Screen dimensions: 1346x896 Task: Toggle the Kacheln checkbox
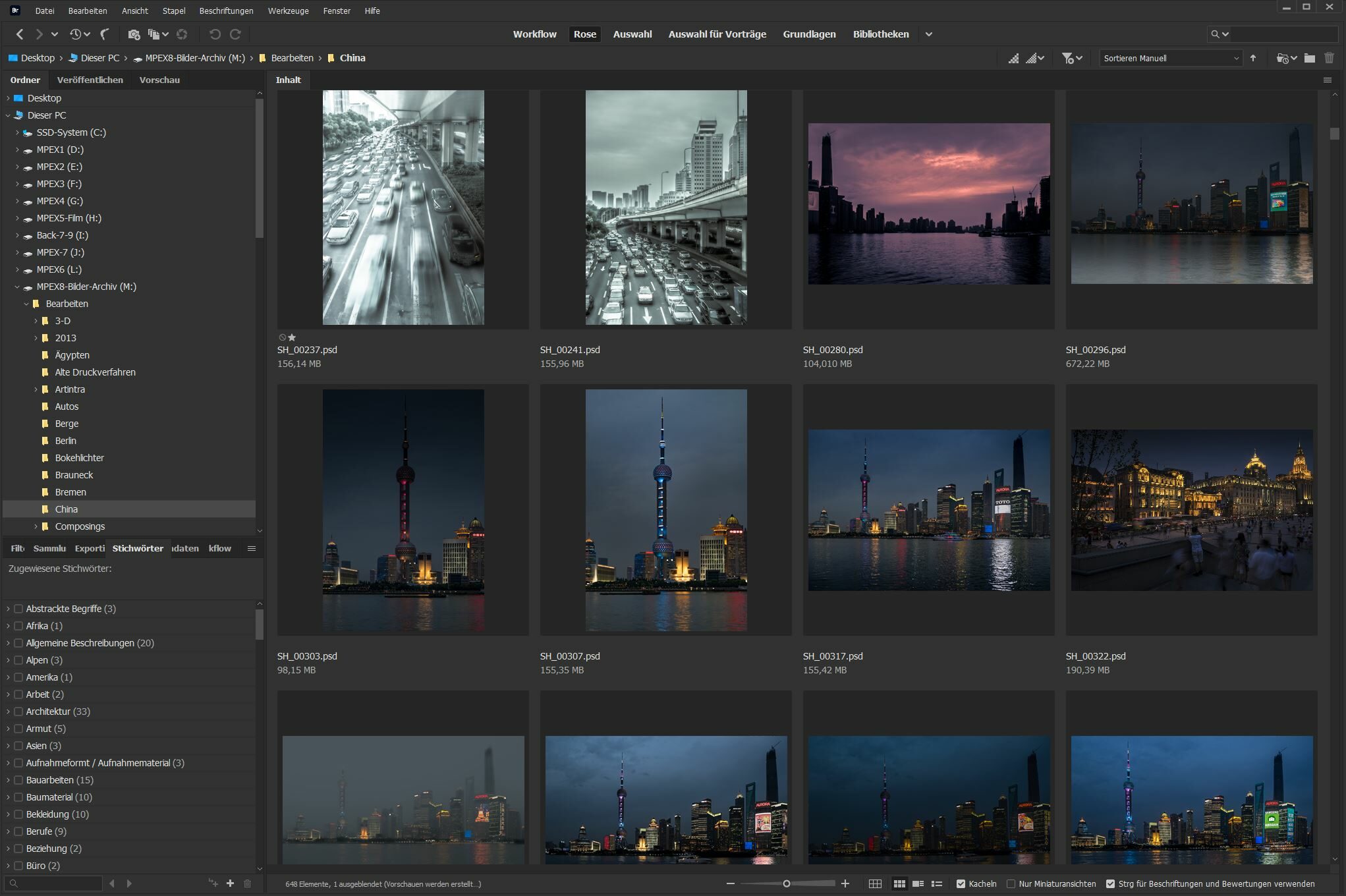(961, 884)
